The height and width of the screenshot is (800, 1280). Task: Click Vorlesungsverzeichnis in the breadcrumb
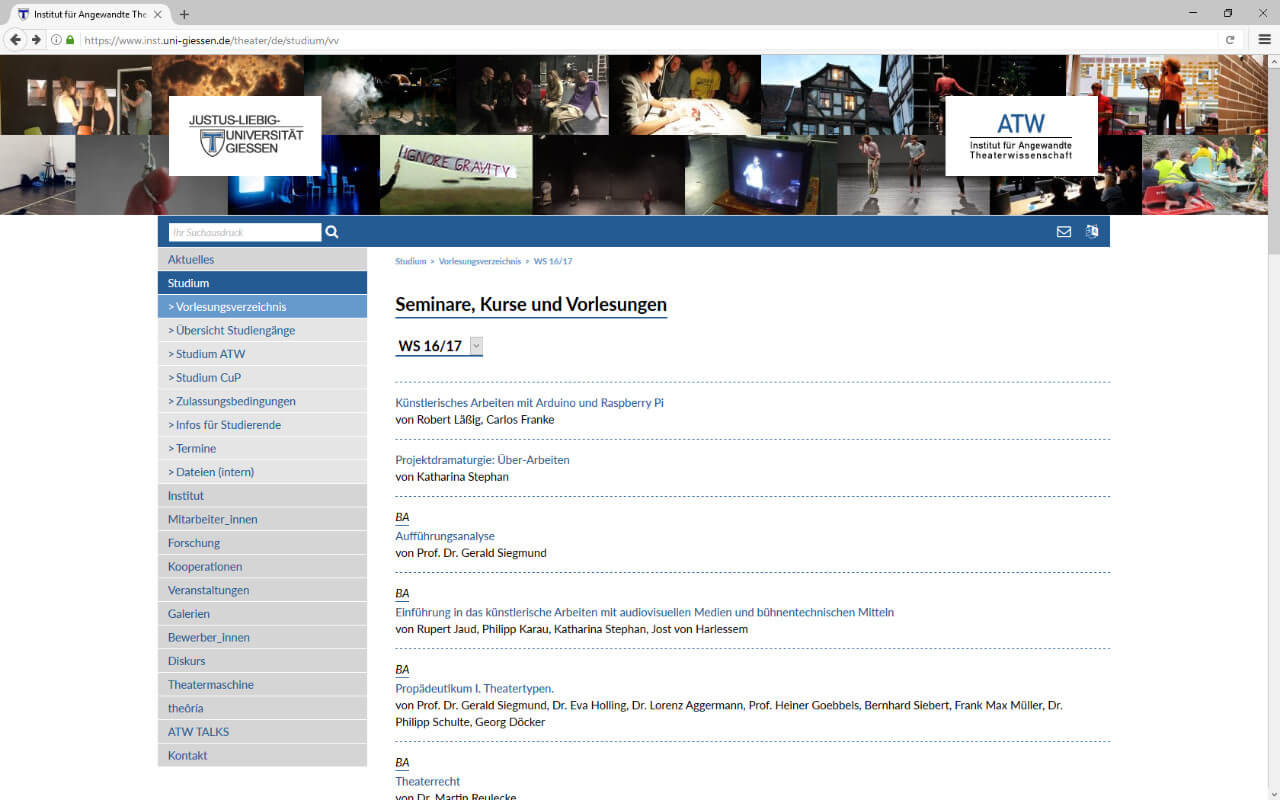480,261
